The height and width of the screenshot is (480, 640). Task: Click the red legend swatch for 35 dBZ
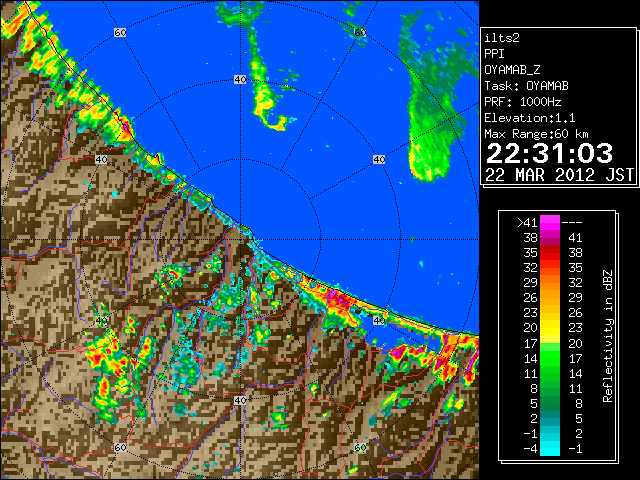coord(549,253)
